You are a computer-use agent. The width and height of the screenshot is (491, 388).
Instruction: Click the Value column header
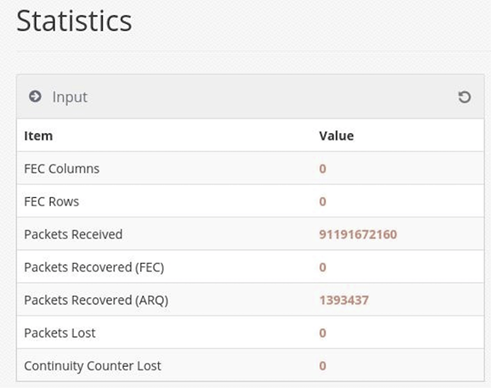point(336,136)
